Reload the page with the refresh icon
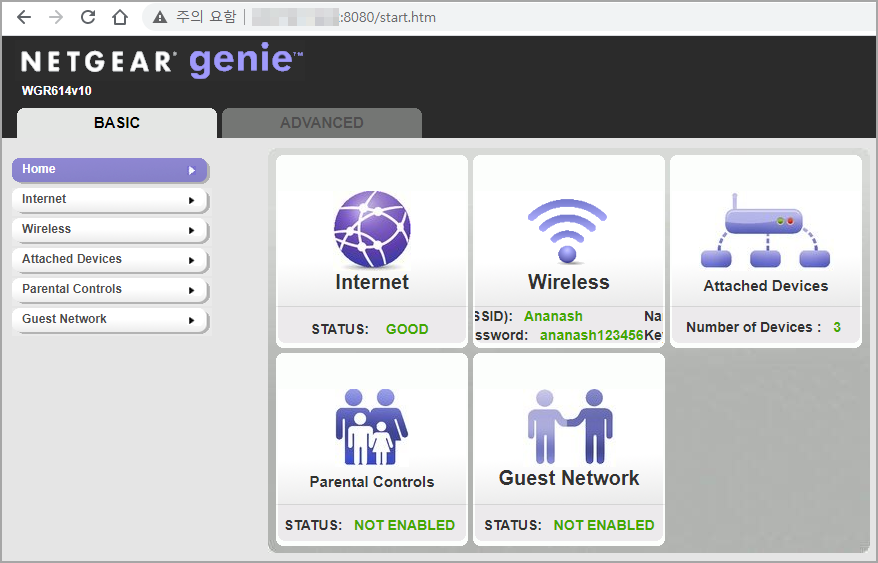Screen dimensions: 878x563 point(88,17)
